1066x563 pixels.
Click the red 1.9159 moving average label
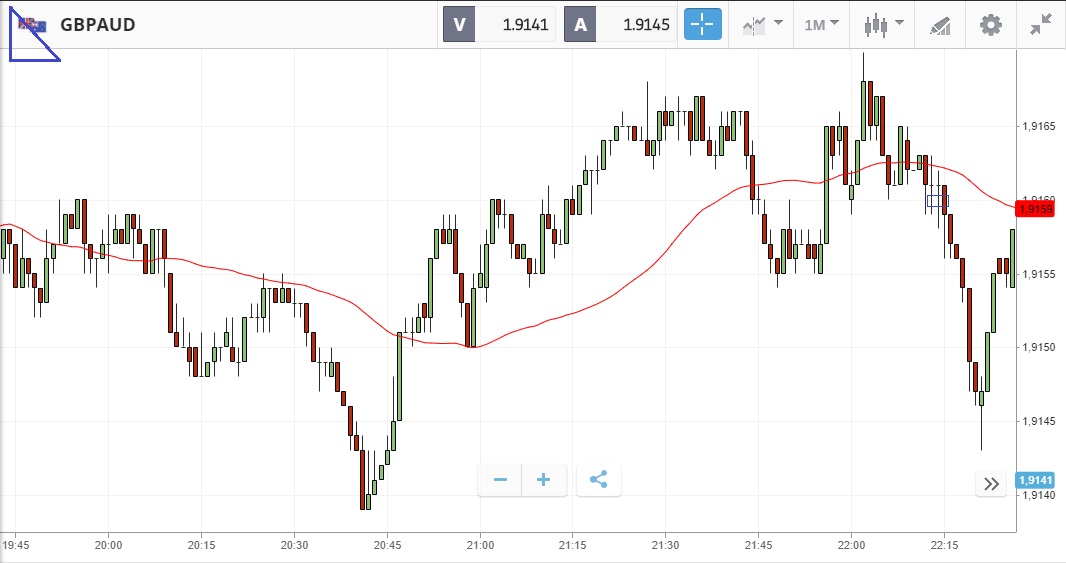[x=1035, y=209]
